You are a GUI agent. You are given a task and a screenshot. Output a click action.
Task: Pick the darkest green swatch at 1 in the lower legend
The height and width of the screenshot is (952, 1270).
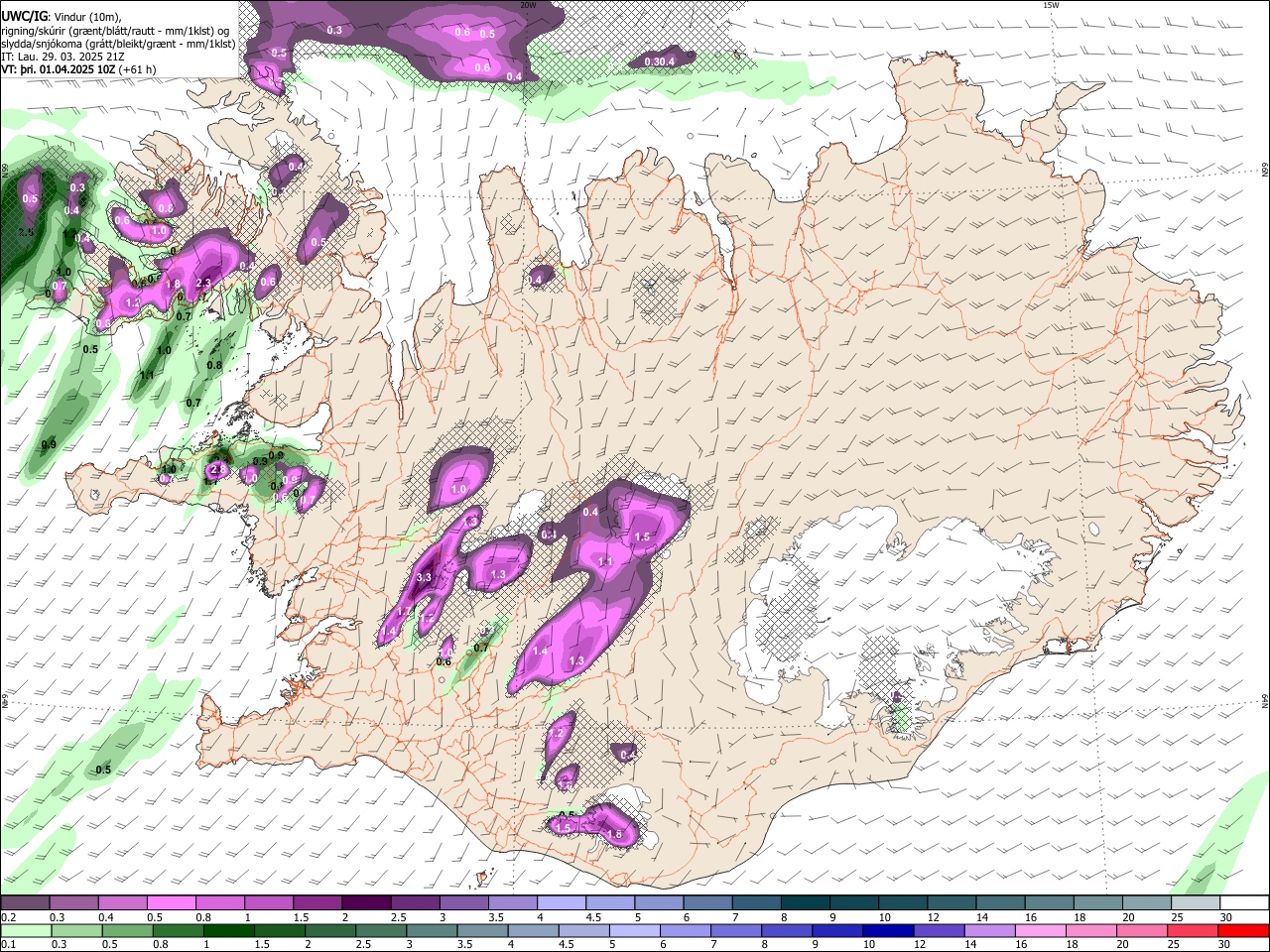[x=228, y=930]
